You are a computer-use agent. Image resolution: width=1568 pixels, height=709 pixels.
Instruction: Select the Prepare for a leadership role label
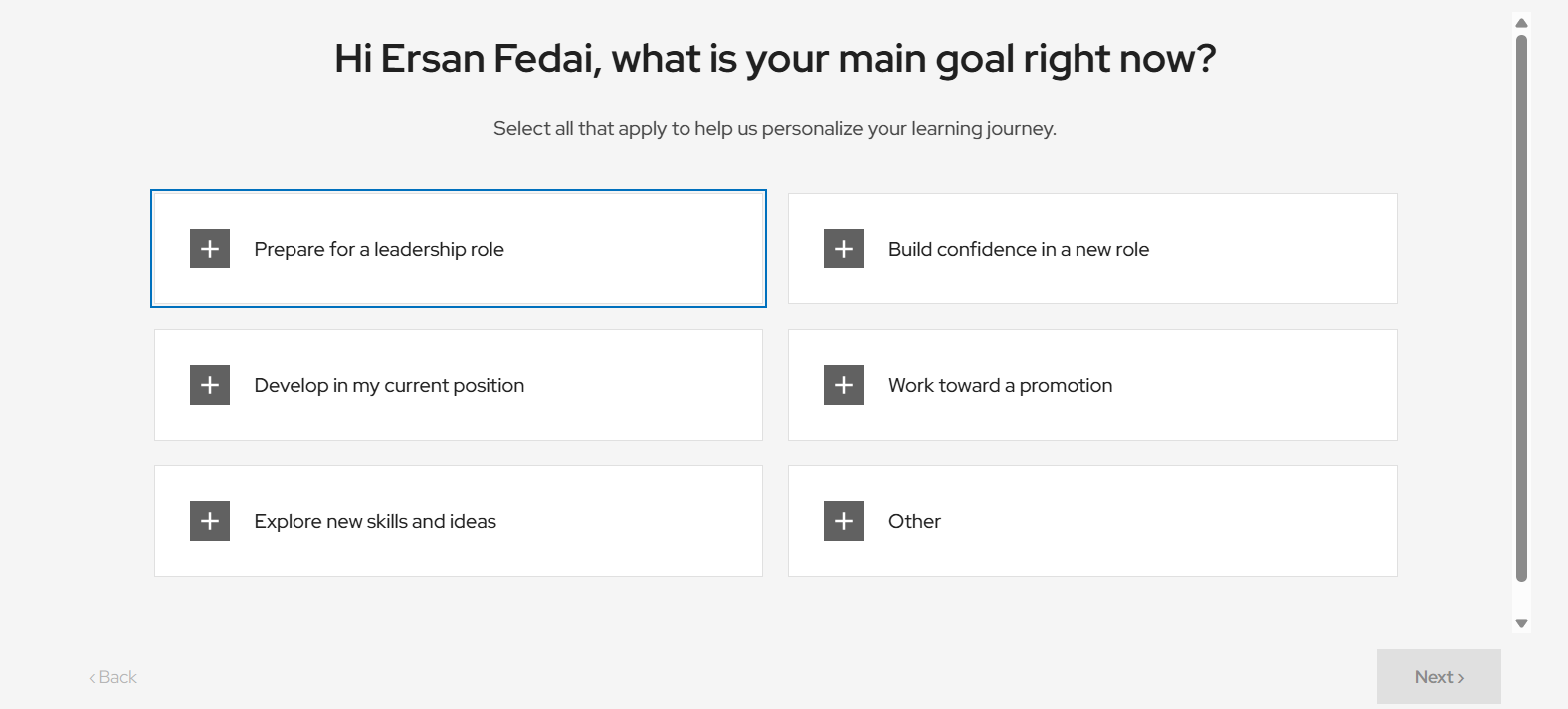379,249
